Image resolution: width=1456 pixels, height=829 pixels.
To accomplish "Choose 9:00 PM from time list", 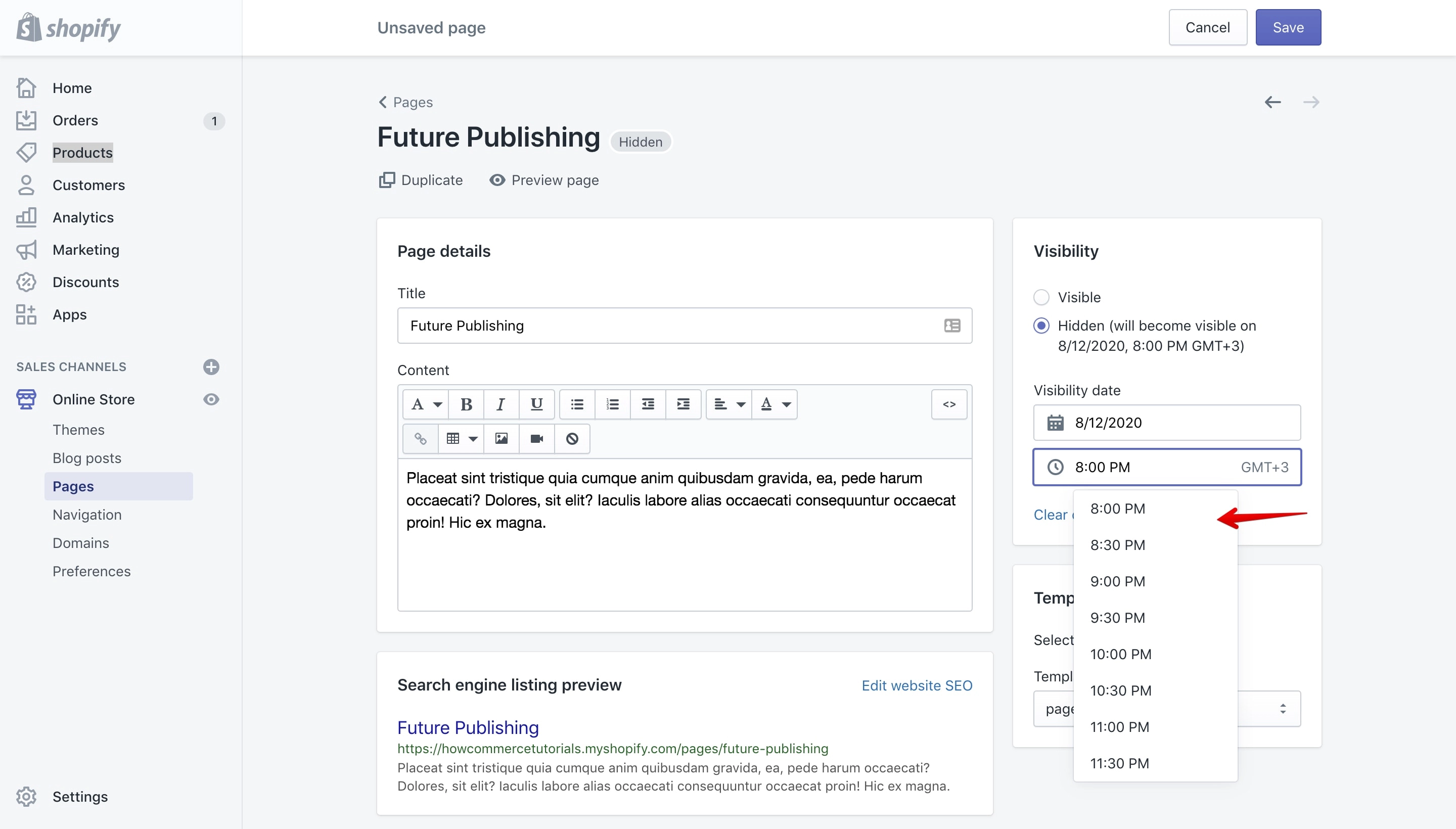I will 1155,581.
